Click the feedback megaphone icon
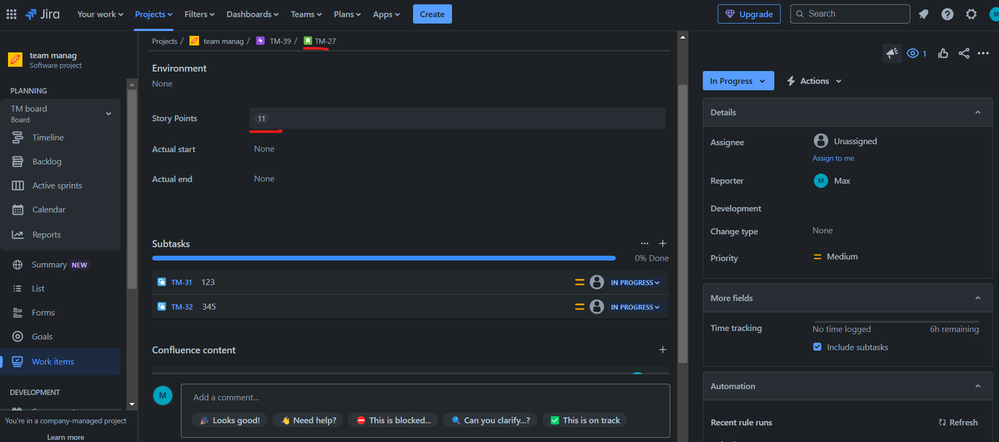The image size is (999, 442). [892, 53]
